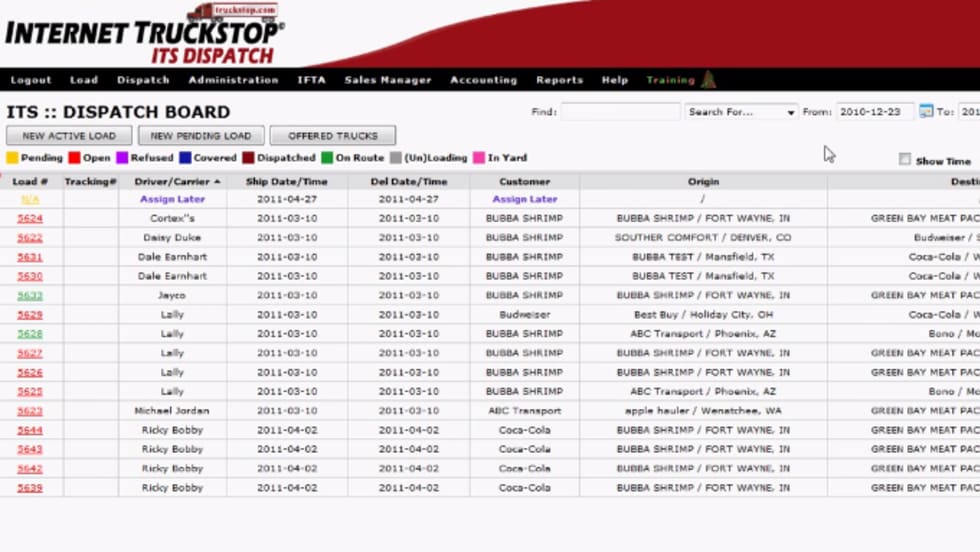Enable the Show Time checkbox
This screenshot has height=552, width=980.
[x=904, y=160]
